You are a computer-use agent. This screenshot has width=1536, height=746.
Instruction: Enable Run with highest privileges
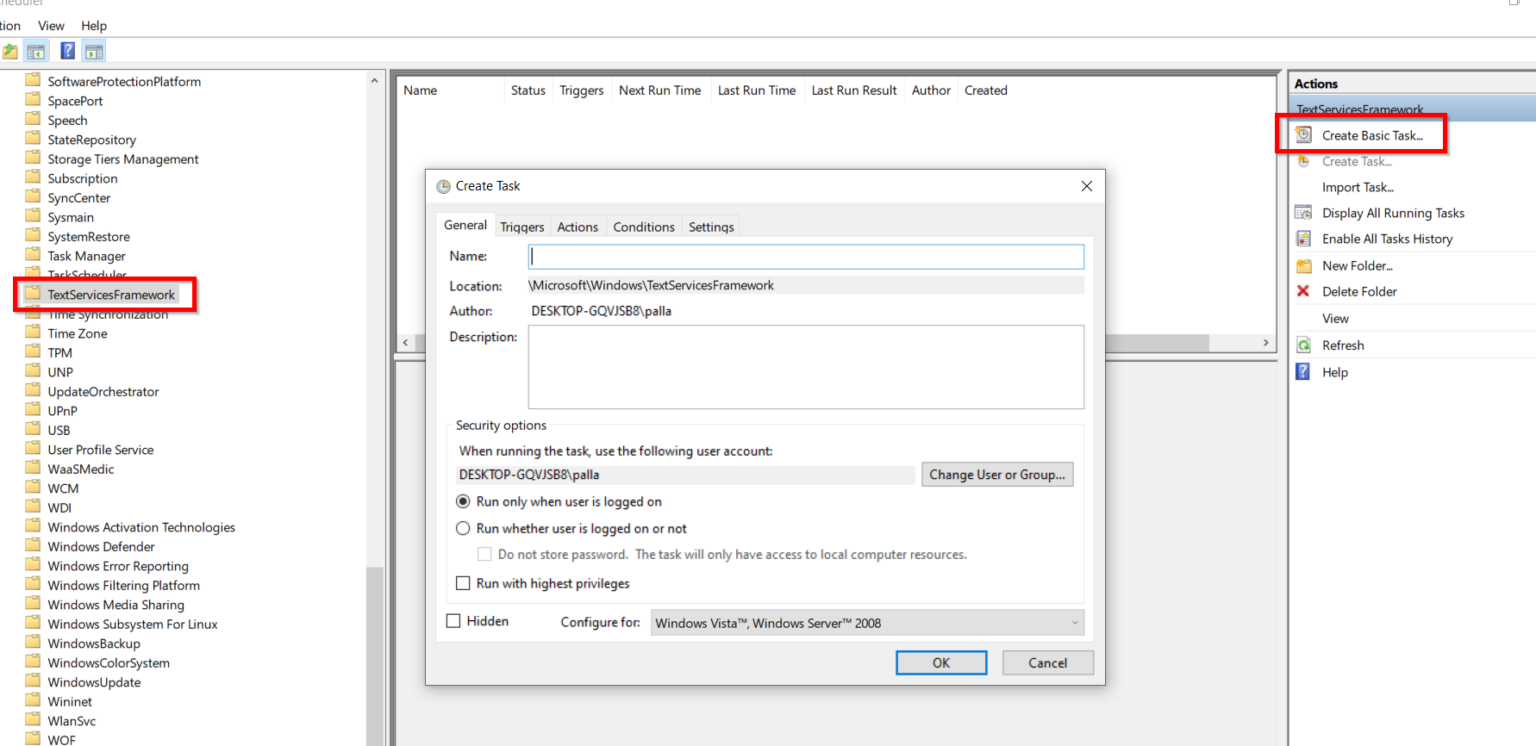(463, 583)
